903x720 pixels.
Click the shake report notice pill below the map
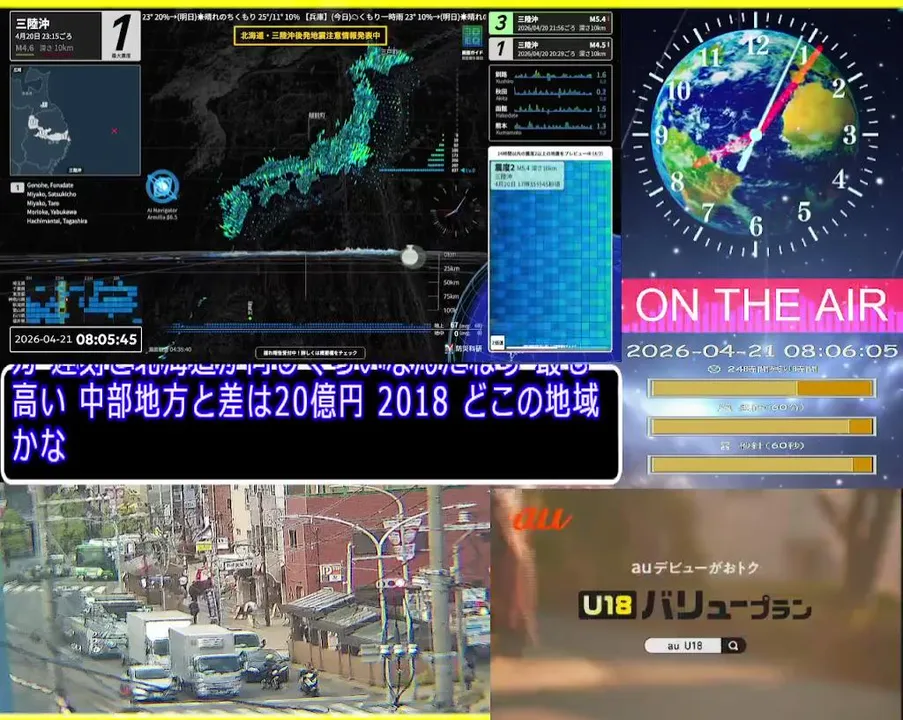pyautogui.click(x=310, y=353)
